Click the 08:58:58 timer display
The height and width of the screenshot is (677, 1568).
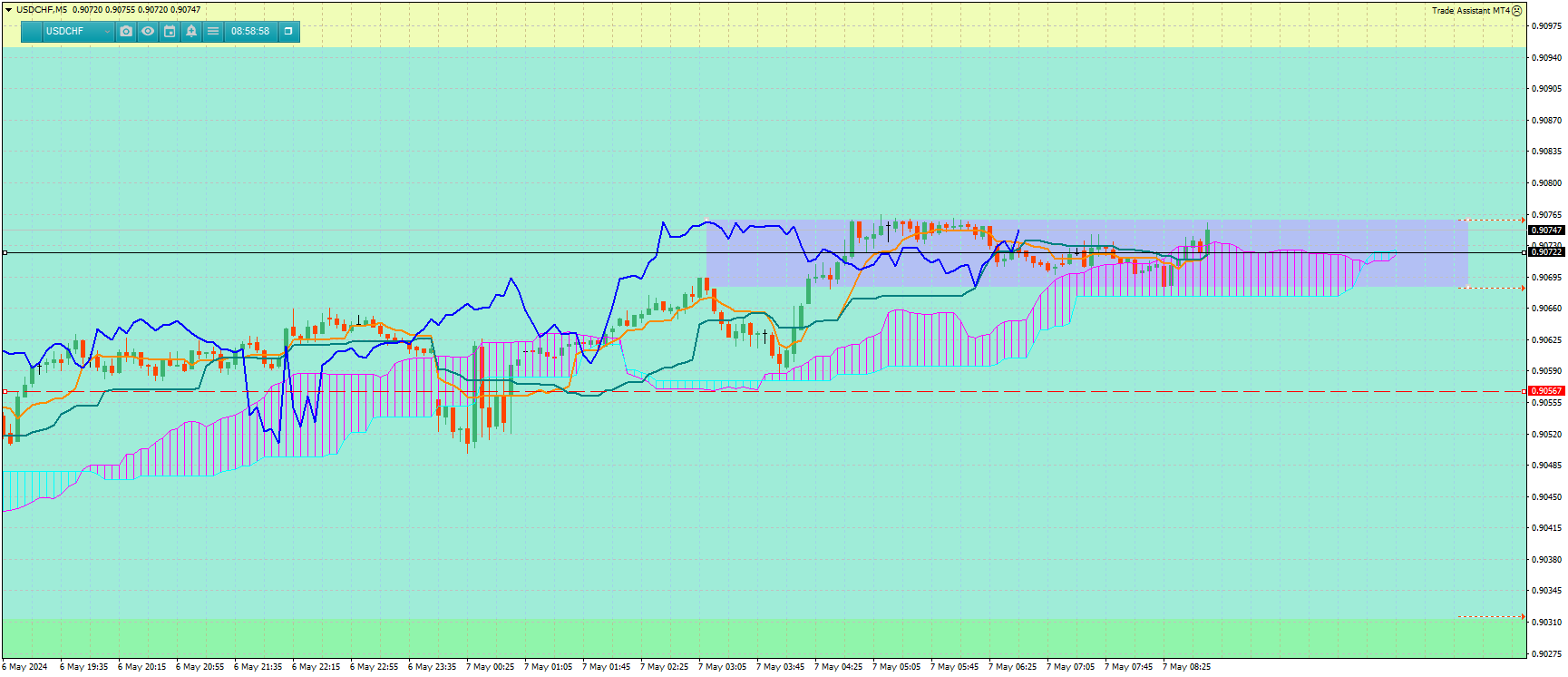(250, 31)
